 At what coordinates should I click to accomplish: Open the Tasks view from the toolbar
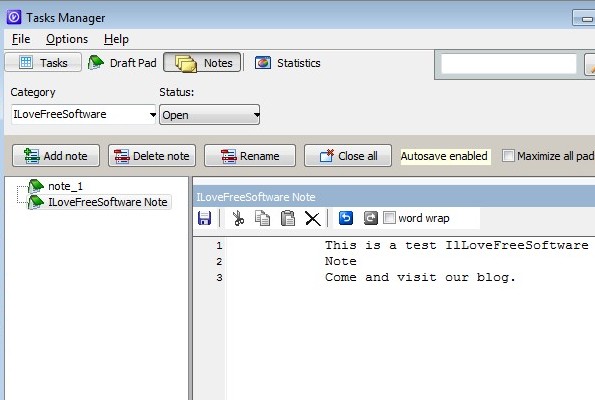click(x=43, y=63)
